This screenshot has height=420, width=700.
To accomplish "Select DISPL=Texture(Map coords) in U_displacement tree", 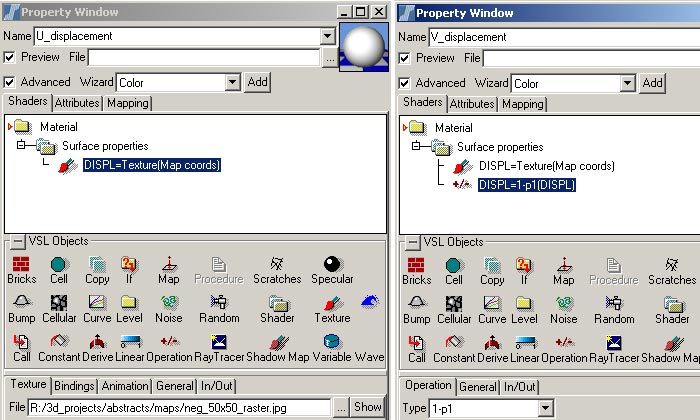I will (152, 165).
